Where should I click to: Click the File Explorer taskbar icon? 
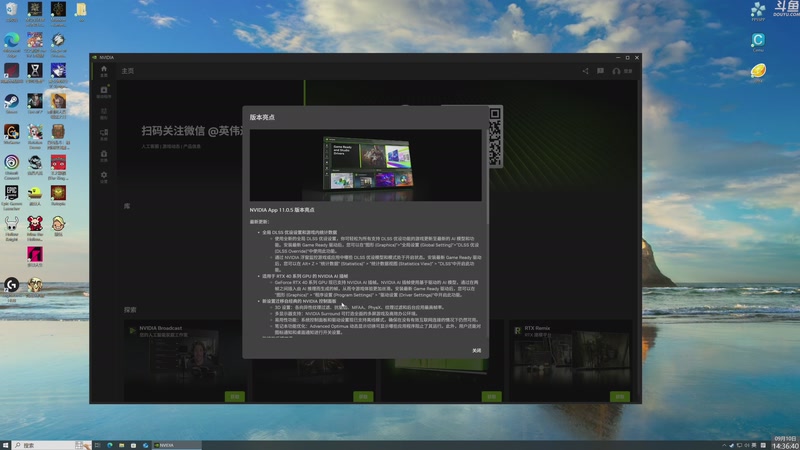click(121, 445)
